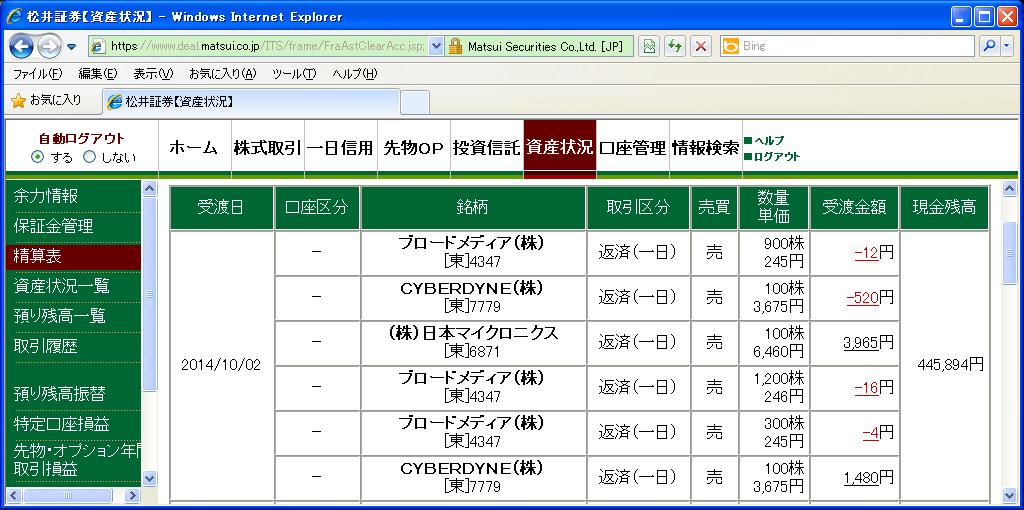The height and width of the screenshot is (510, 1024).
Task: Click the Stop loading red X icon
Action: click(701, 46)
